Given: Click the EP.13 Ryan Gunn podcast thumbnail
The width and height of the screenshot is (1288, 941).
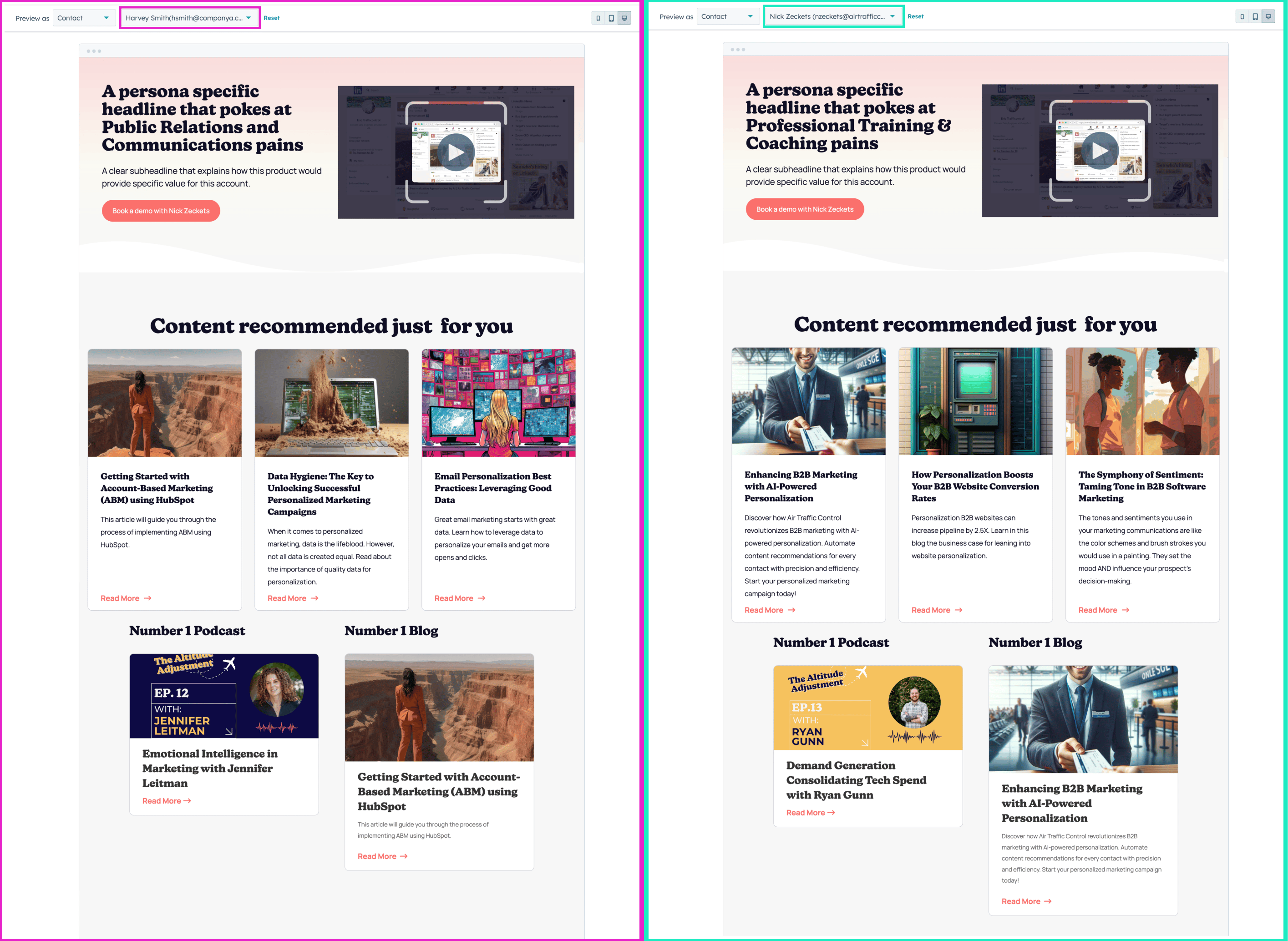Looking at the screenshot, I should [867, 708].
